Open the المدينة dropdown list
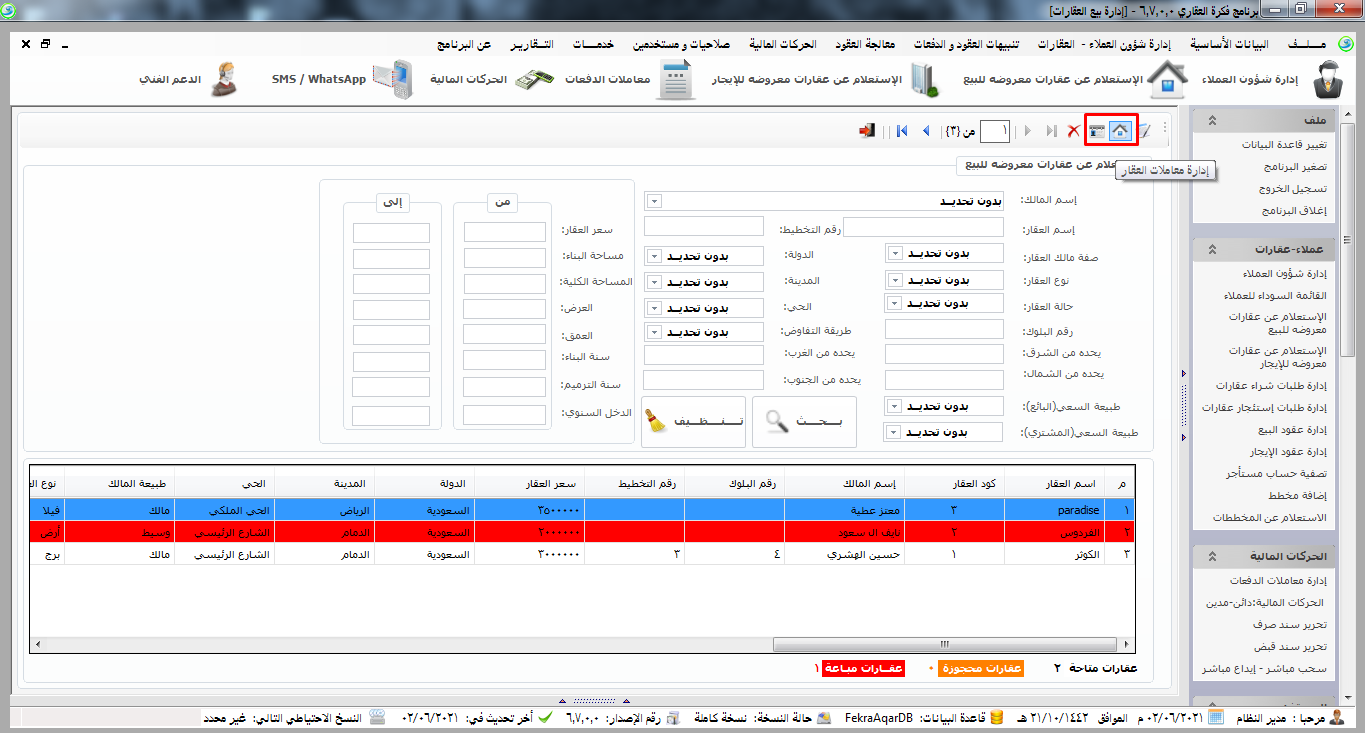Image resolution: width=1365 pixels, height=733 pixels. 654,281
